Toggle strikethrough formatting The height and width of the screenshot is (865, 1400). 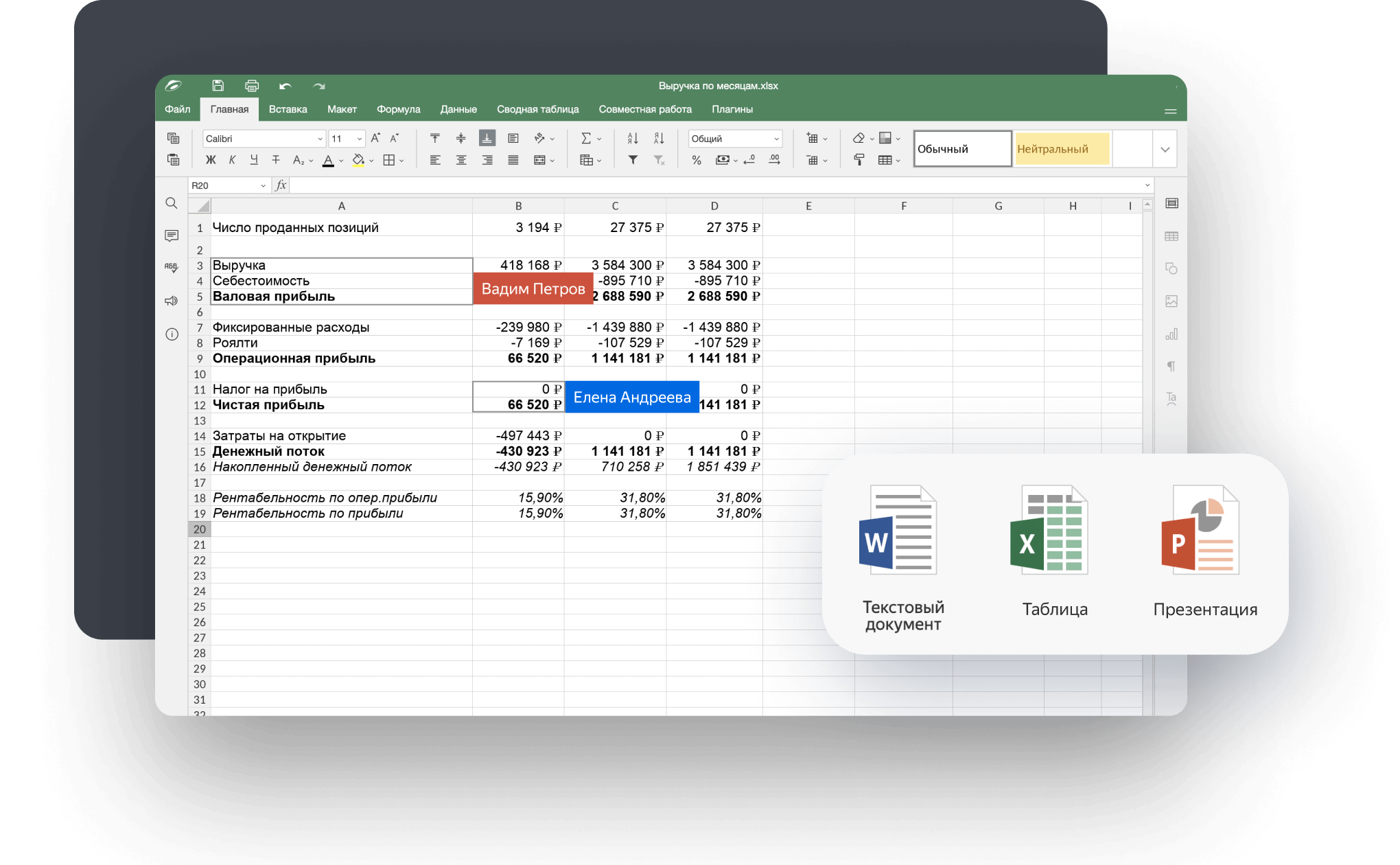276,160
